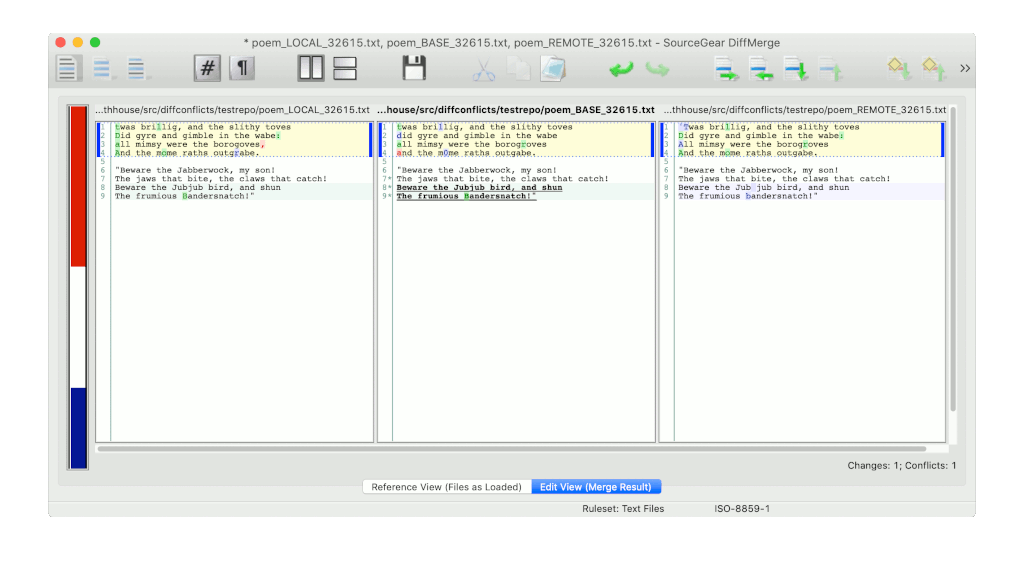This screenshot has width=1024, height=581.
Task: Click 'twas brillig' line in the left pane
Action: click(x=202, y=127)
